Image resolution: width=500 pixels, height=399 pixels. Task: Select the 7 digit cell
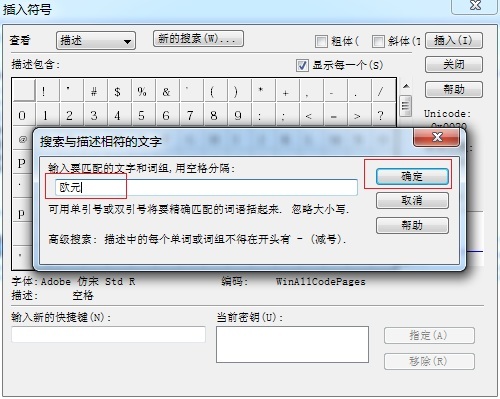coord(191,114)
